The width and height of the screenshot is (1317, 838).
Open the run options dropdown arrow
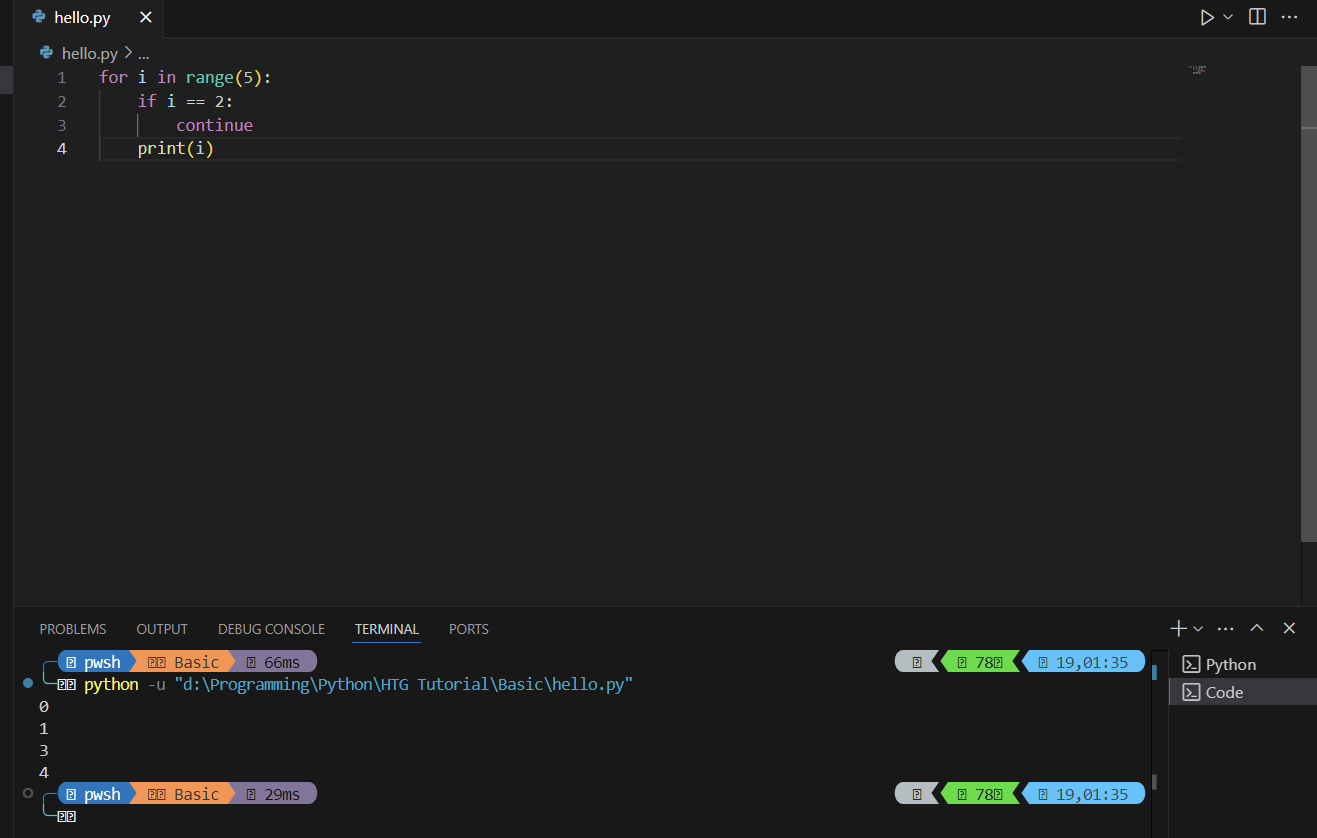(1228, 17)
